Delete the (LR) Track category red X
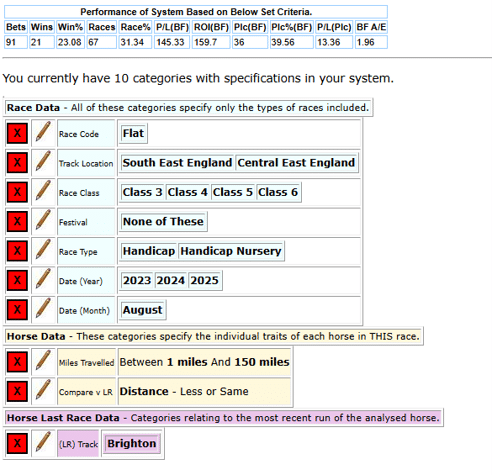Image resolution: width=492 pixels, height=475 pixels. tap(17, 443)
